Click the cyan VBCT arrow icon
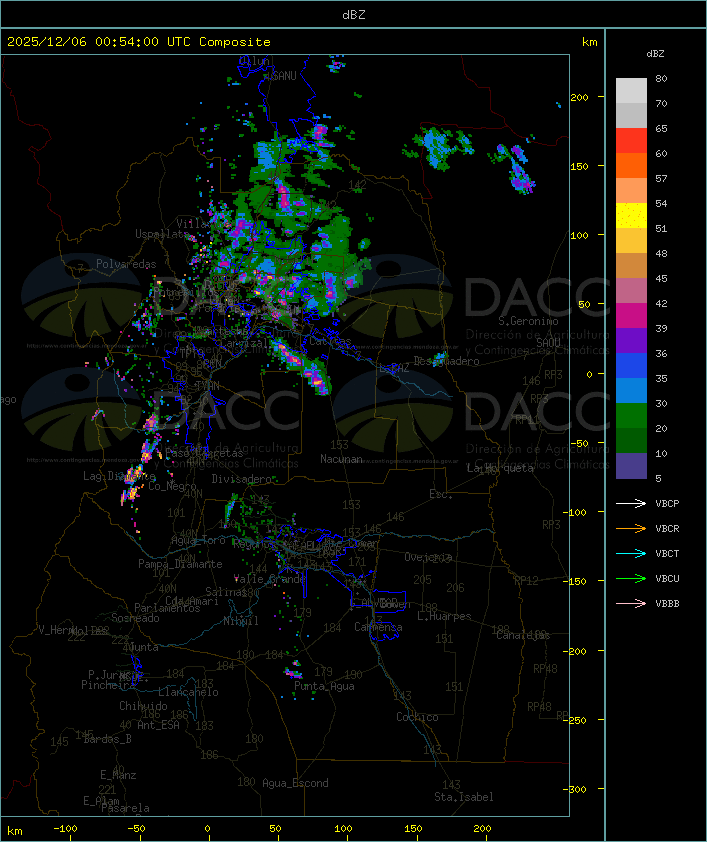Image resolution: width=707 pixels, height=842 pixels. 631,553
